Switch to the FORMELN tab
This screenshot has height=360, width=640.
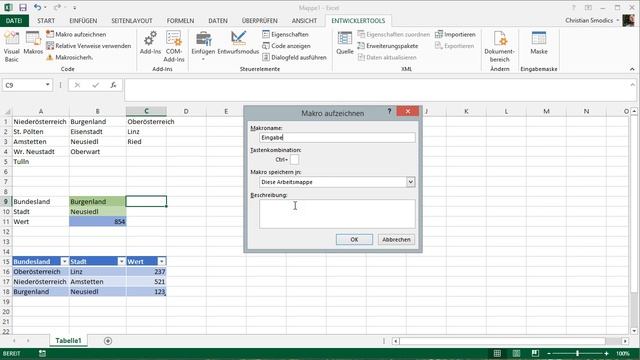pos(180,20)
